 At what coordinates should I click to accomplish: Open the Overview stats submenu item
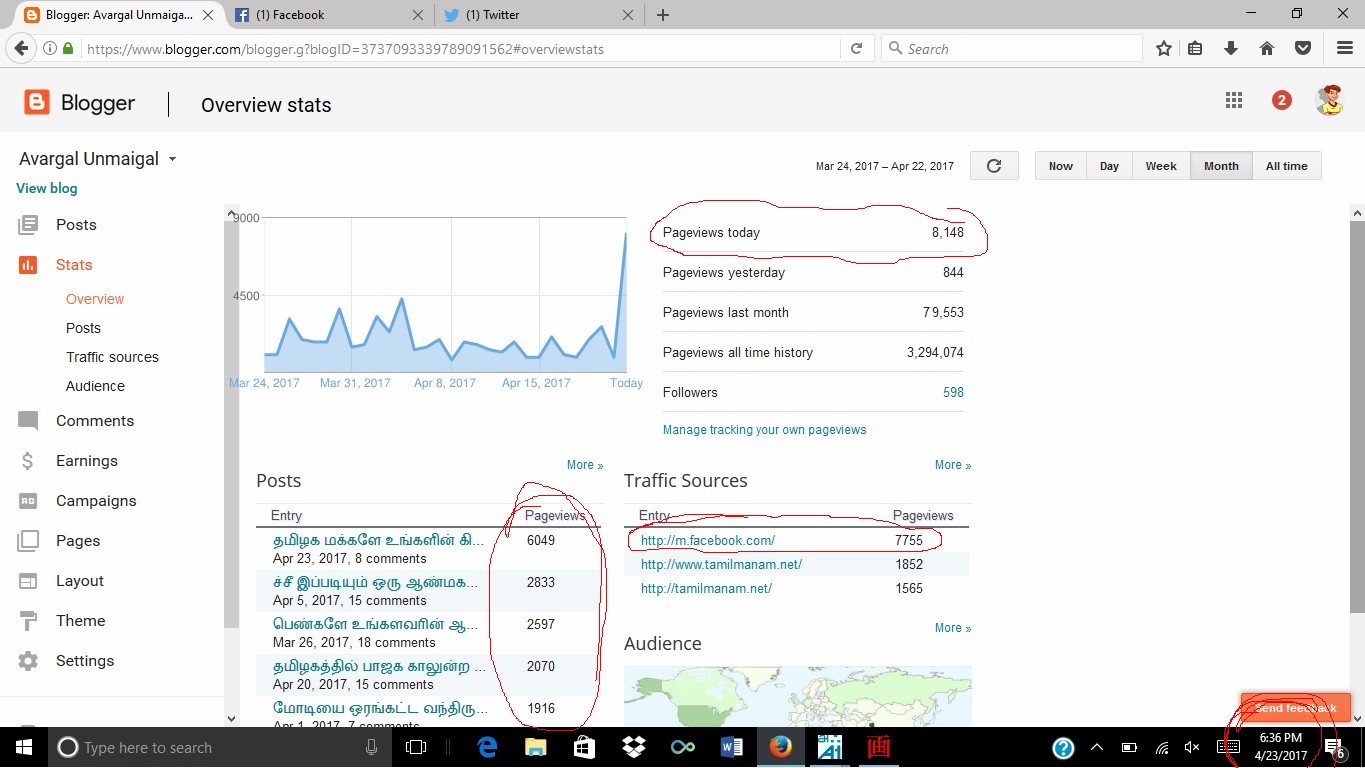click(95, 299)
